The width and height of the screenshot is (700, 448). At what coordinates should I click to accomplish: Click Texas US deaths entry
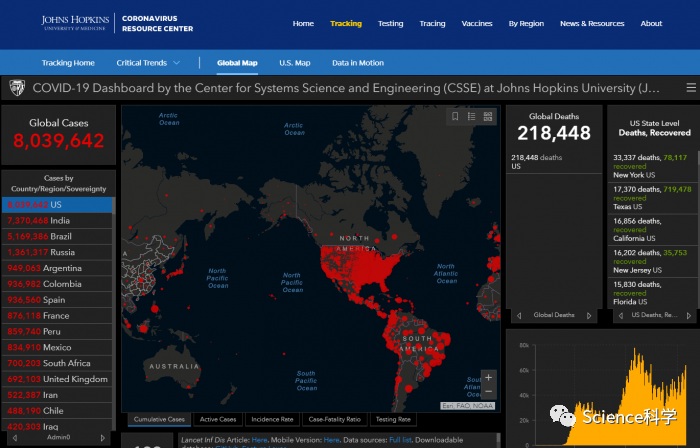tap(652, 198)
